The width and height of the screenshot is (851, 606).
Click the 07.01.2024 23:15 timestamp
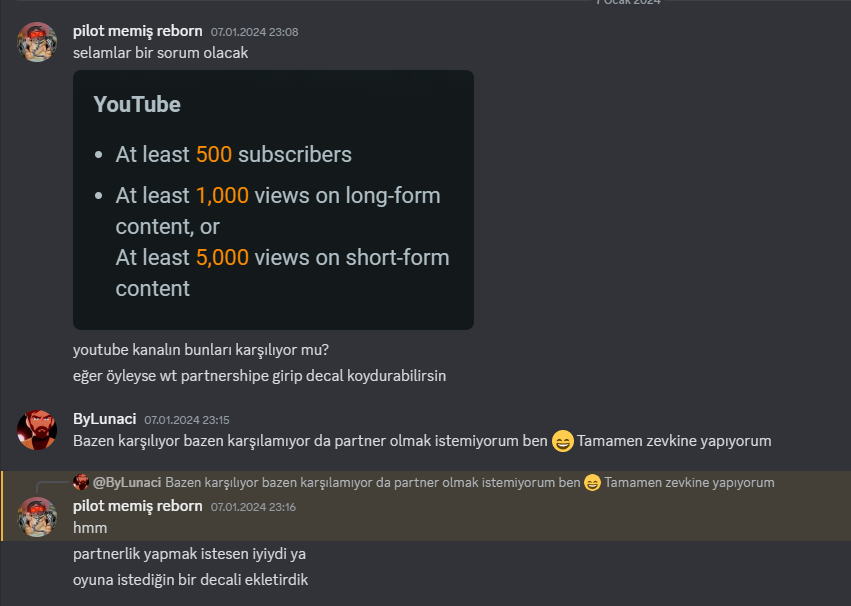[x=186, y=420]
